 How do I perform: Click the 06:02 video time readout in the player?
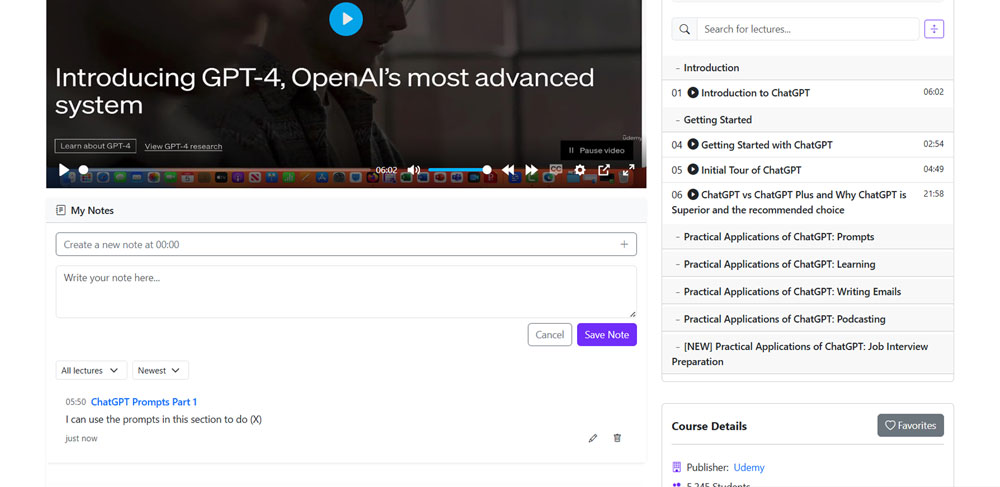(386, 170)
